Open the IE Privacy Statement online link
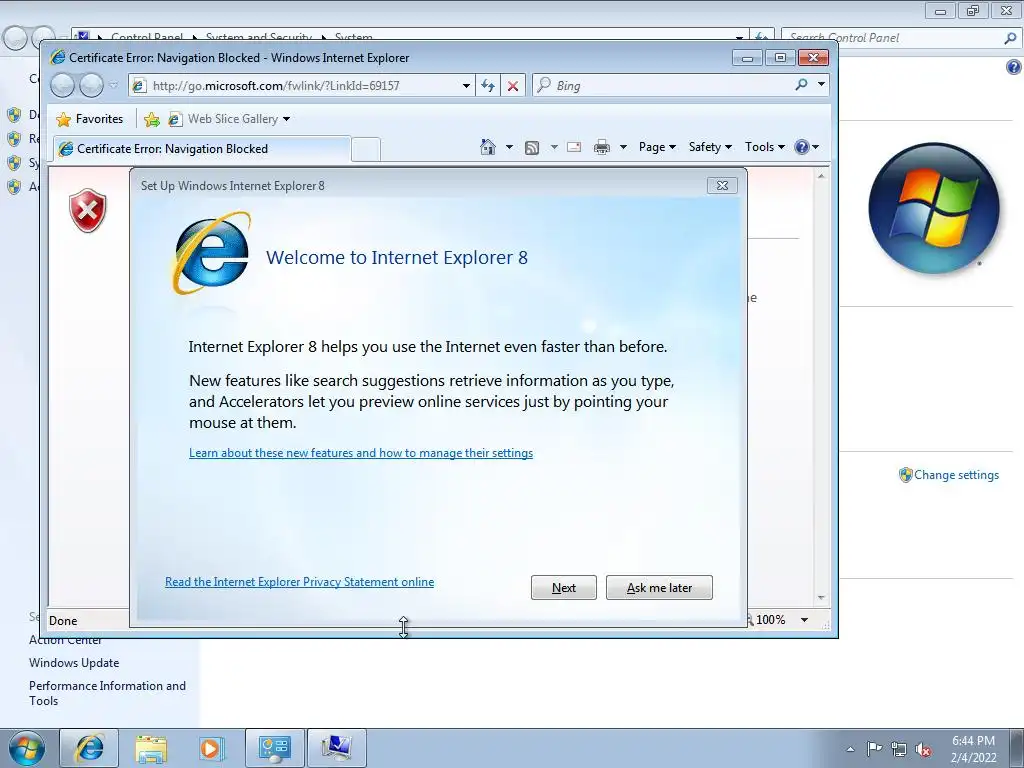 [x=299, y=582]
